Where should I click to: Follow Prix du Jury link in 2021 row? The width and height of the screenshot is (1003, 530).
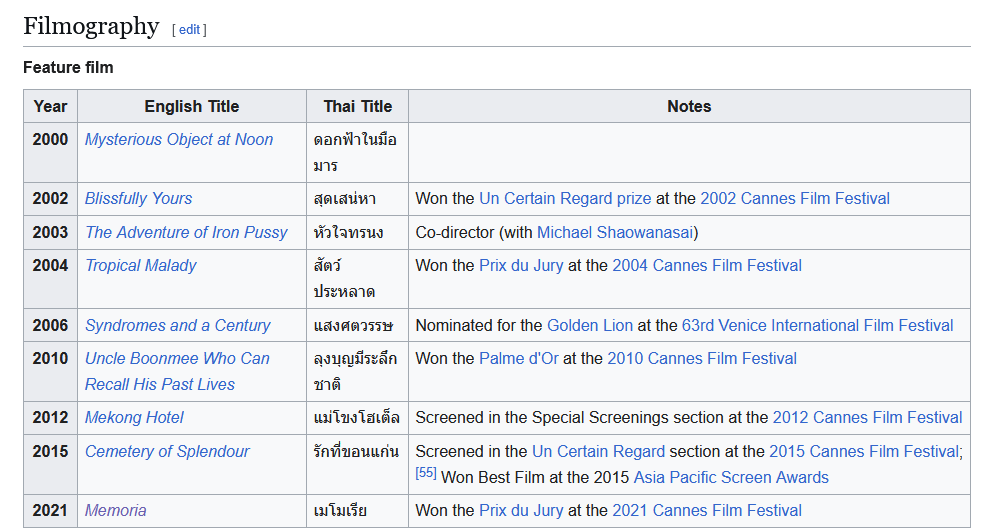click(521, 510)
